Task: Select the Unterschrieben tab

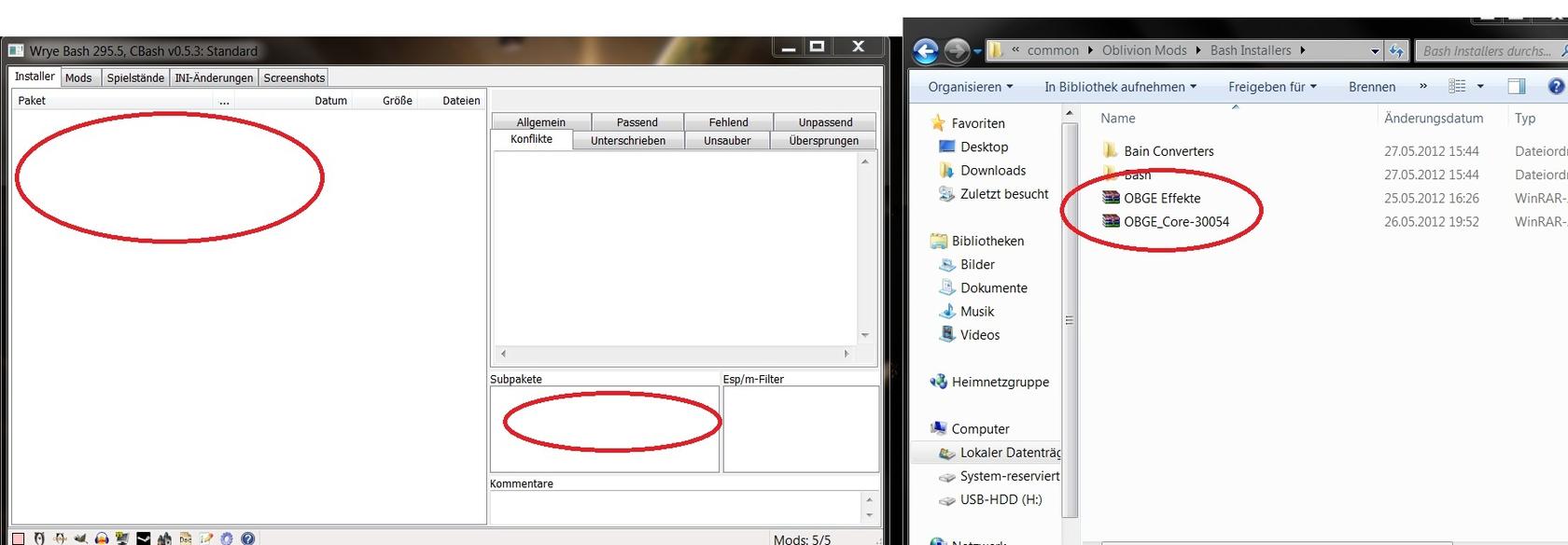Action: (628, 141)
